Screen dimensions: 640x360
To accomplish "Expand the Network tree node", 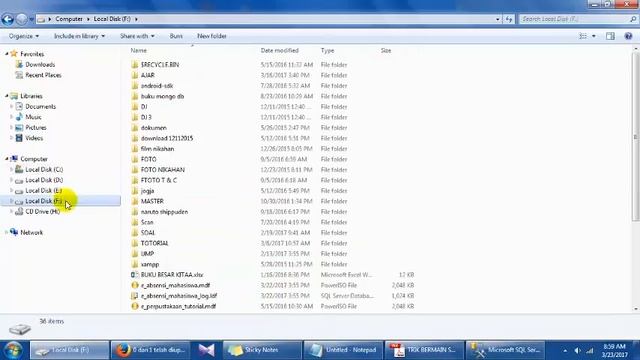I will pos(7,232).
